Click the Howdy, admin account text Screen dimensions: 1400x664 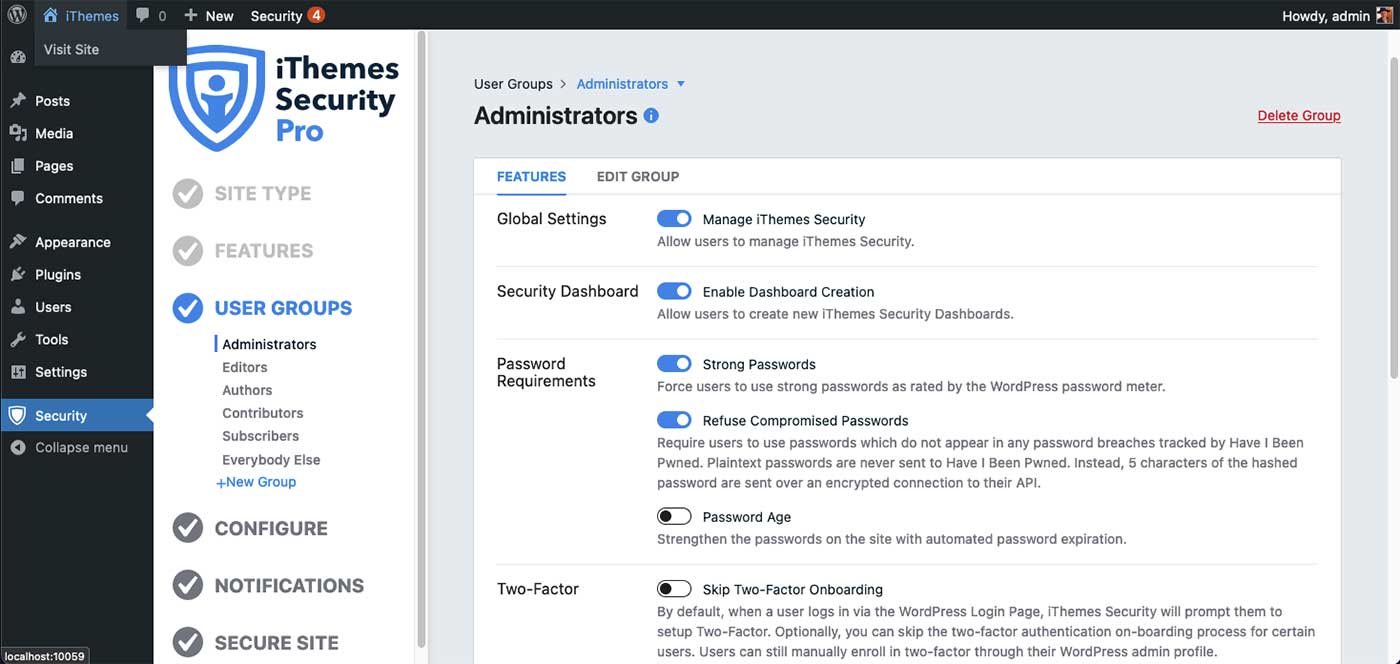point(1325,16)
